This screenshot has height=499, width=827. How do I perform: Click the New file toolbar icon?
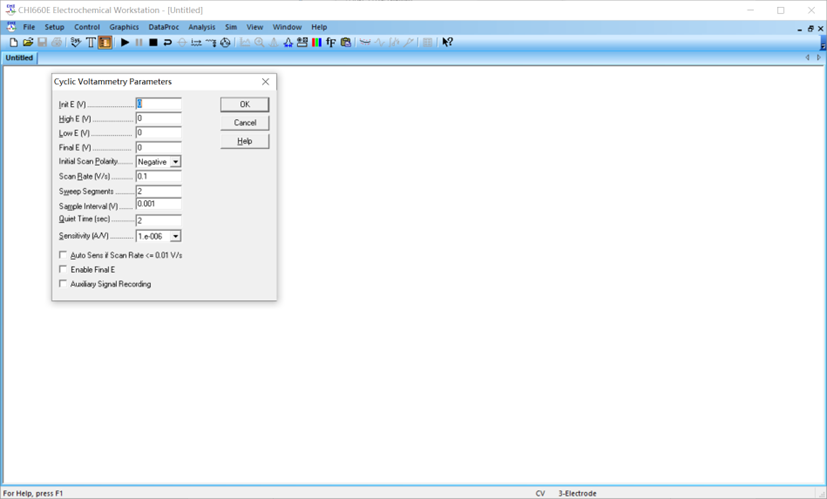pos(14,42)
